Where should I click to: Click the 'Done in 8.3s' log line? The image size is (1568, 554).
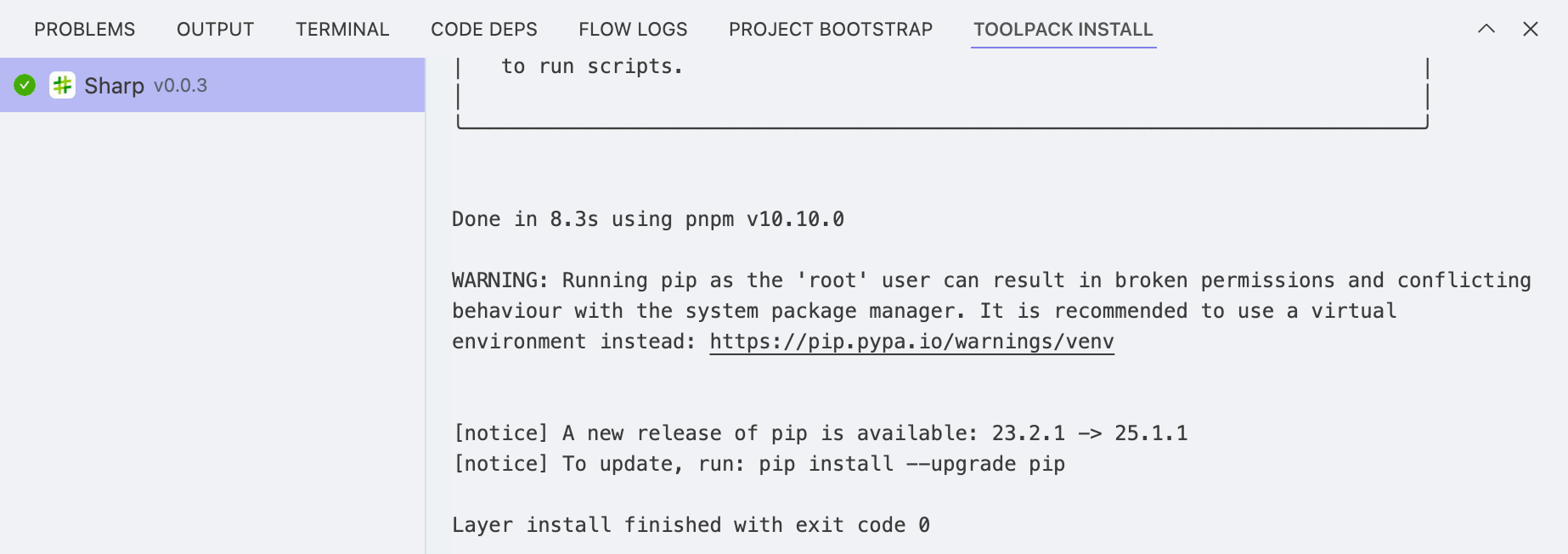click(647, 219)
